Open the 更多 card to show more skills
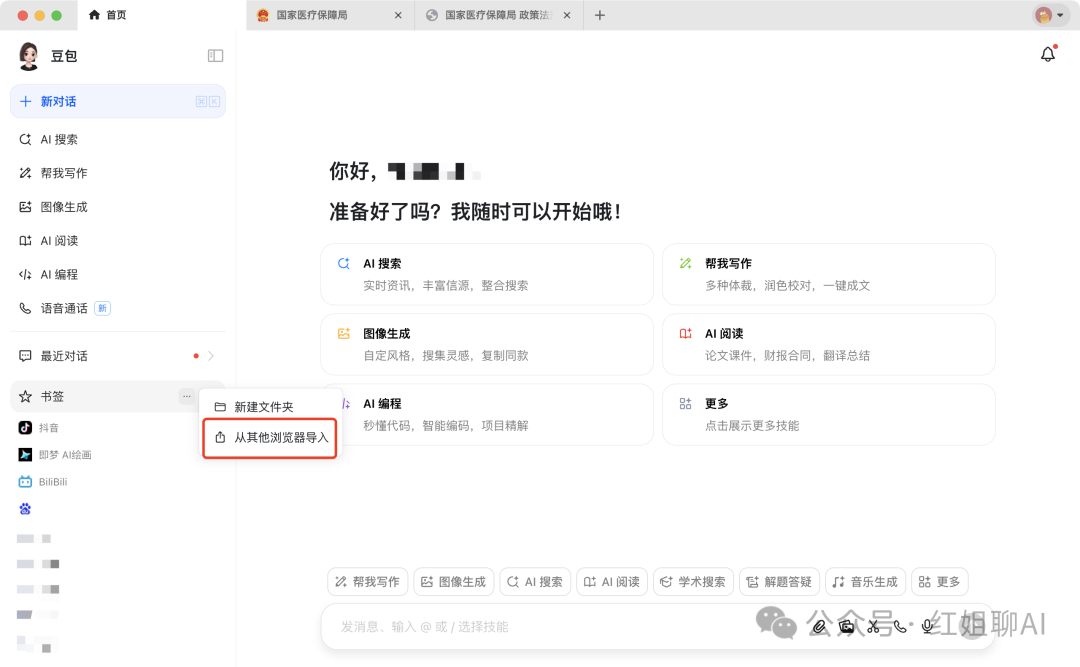Viewport: 1080px width, 667px height. tap(829, 414)
